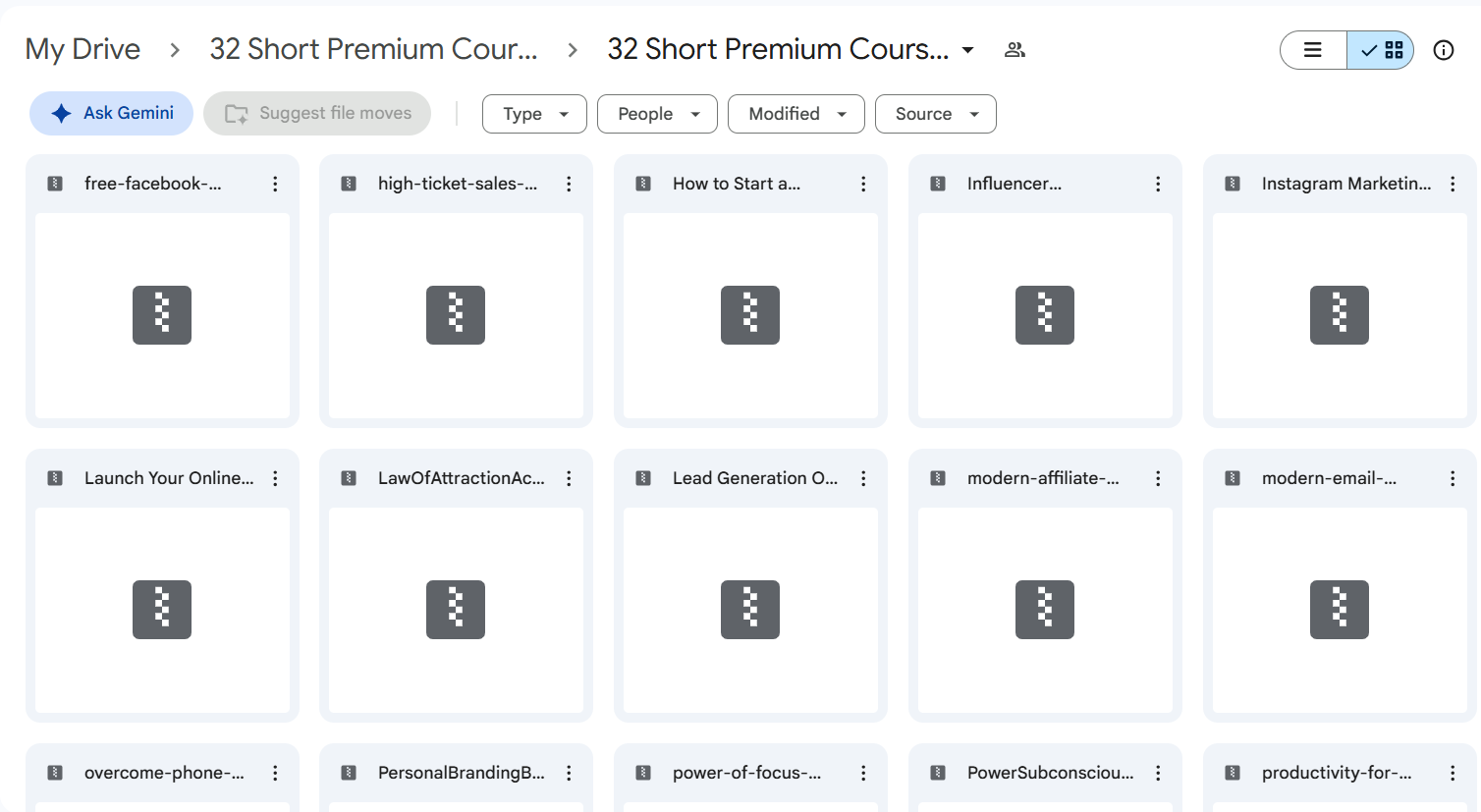The image size is (1481, 812).
Task: Click zip icon beside high-ticket-sales title
Action: tap(349, 184)
